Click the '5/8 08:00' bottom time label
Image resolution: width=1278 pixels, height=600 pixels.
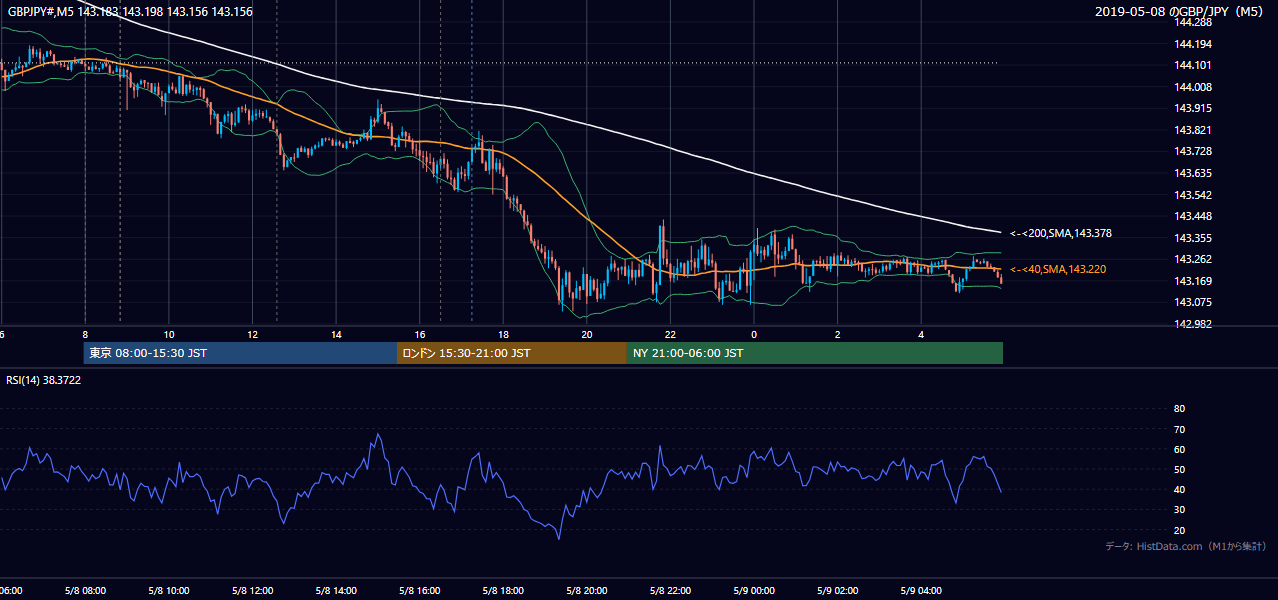(85, 590)
